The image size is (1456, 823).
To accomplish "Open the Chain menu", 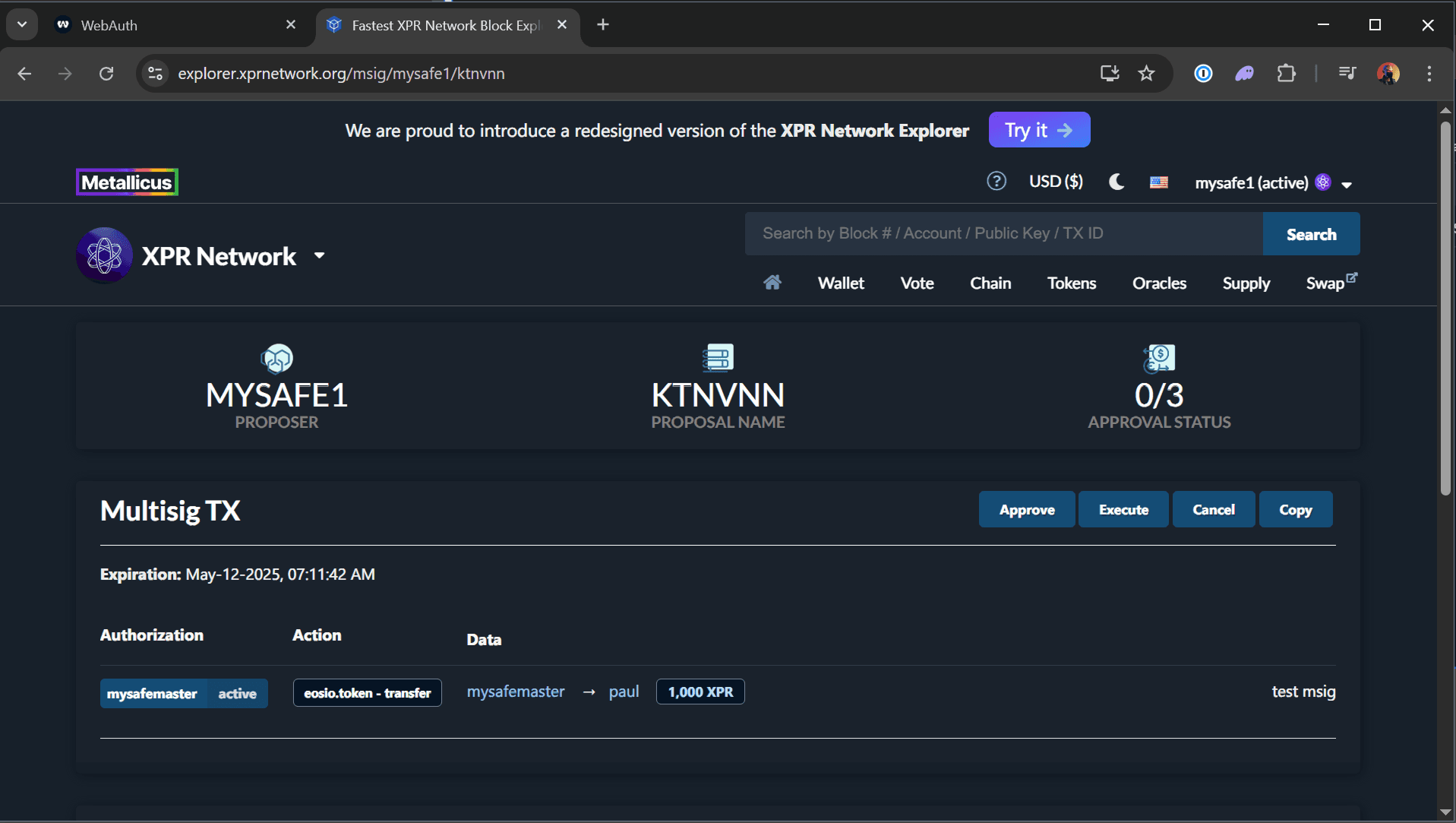I will coord(990,283).
